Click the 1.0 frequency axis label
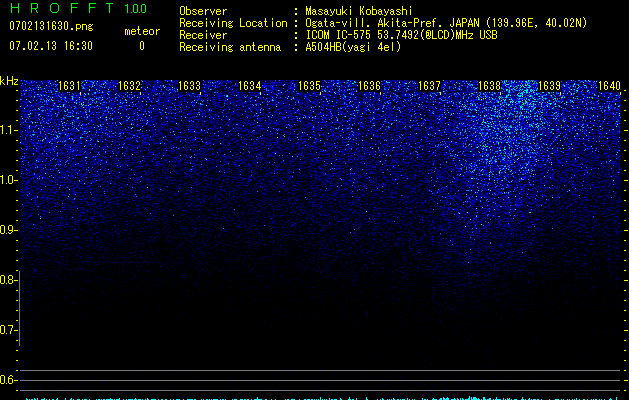This screenshot has height=400, width=629. coord(8,180)
